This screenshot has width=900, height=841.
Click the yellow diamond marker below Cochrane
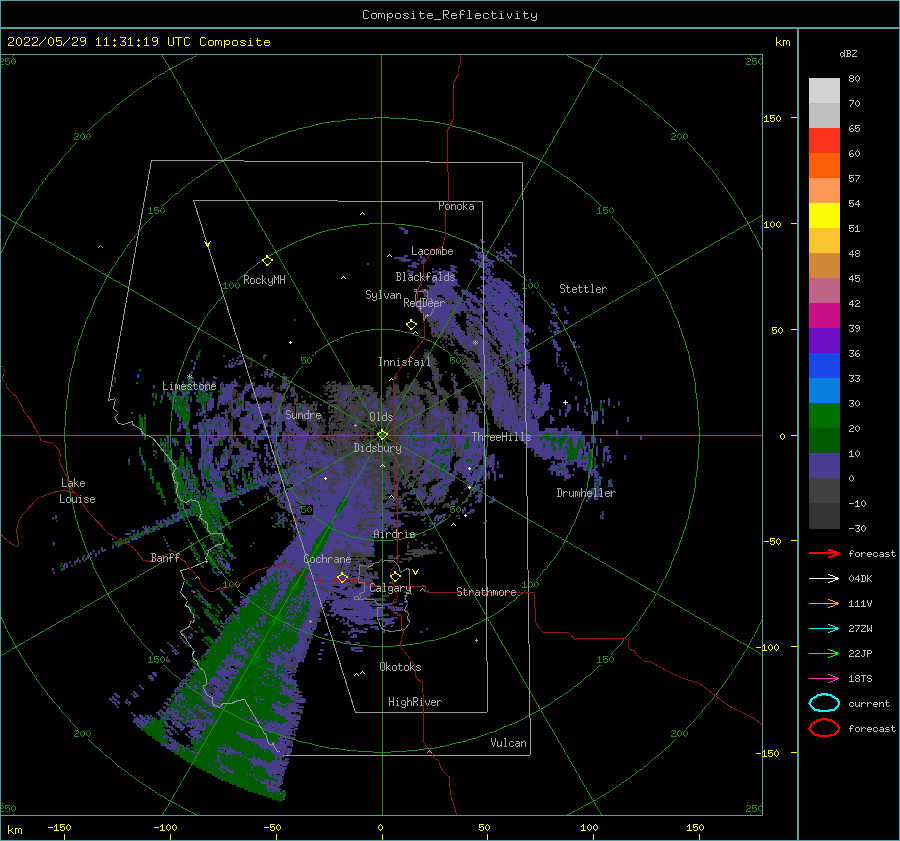pyautogui.click(x=342, y=577)
